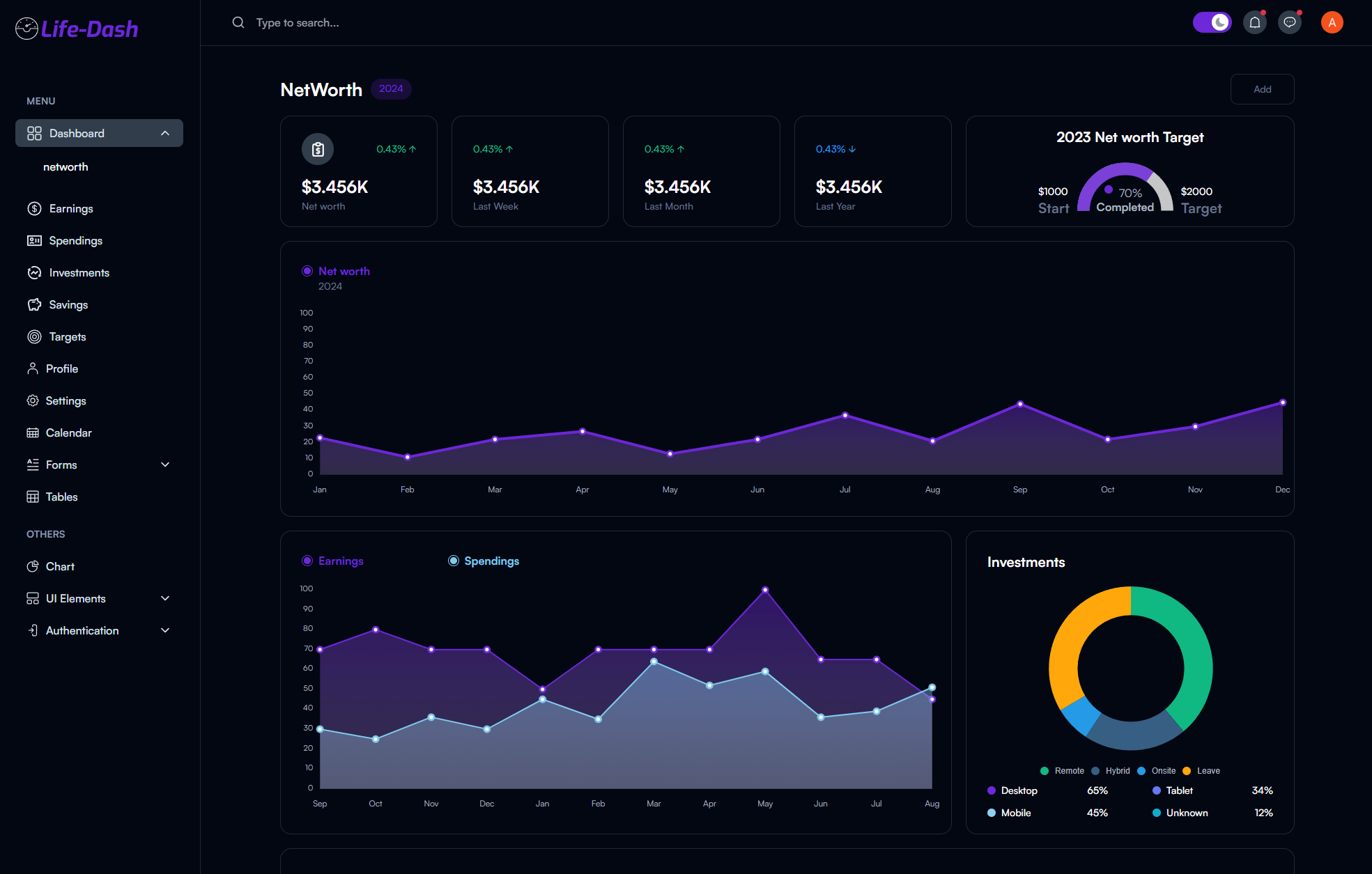This screenshot has width=1372, height=874.
Task: Click the 70% completed progress gauge
Action: click(x=1125, y=188)
